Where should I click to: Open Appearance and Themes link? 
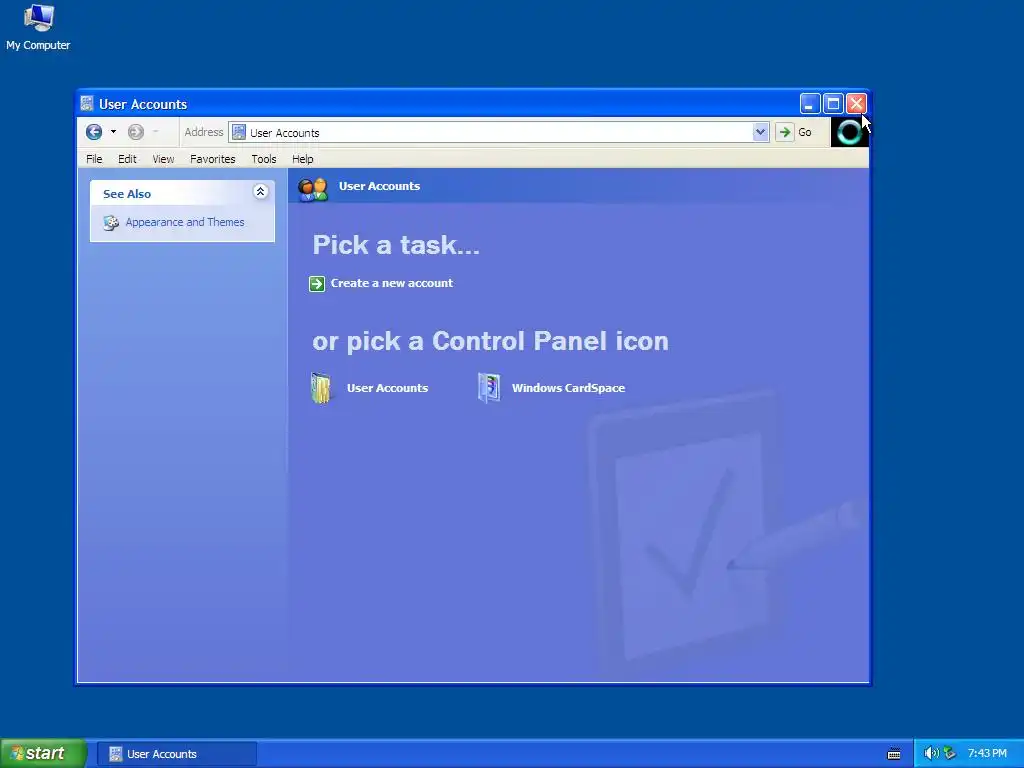pos(185,222)
